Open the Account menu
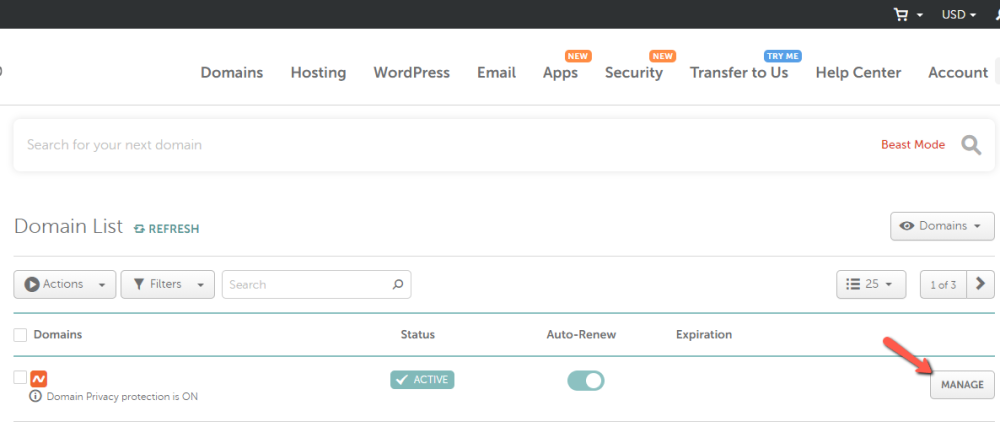1000x422 pixels. [958, 73]
